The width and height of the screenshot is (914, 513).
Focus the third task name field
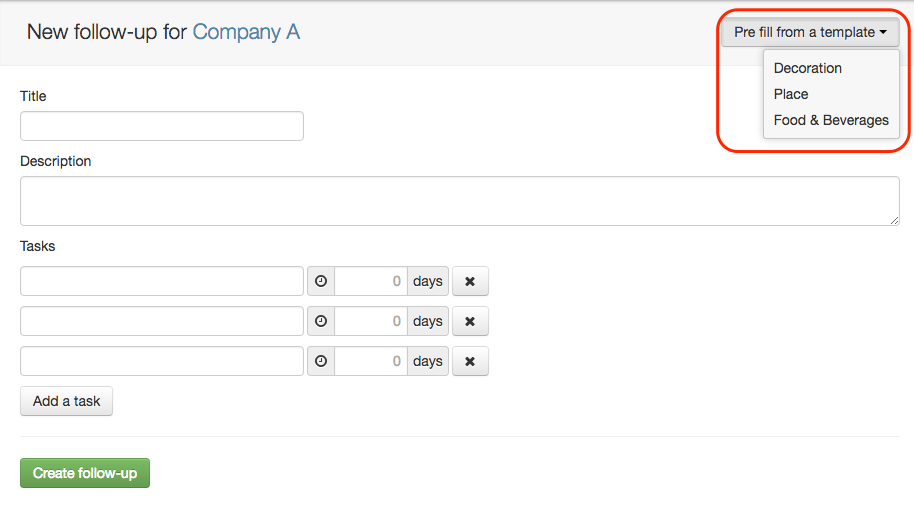(x=162, y=361)
